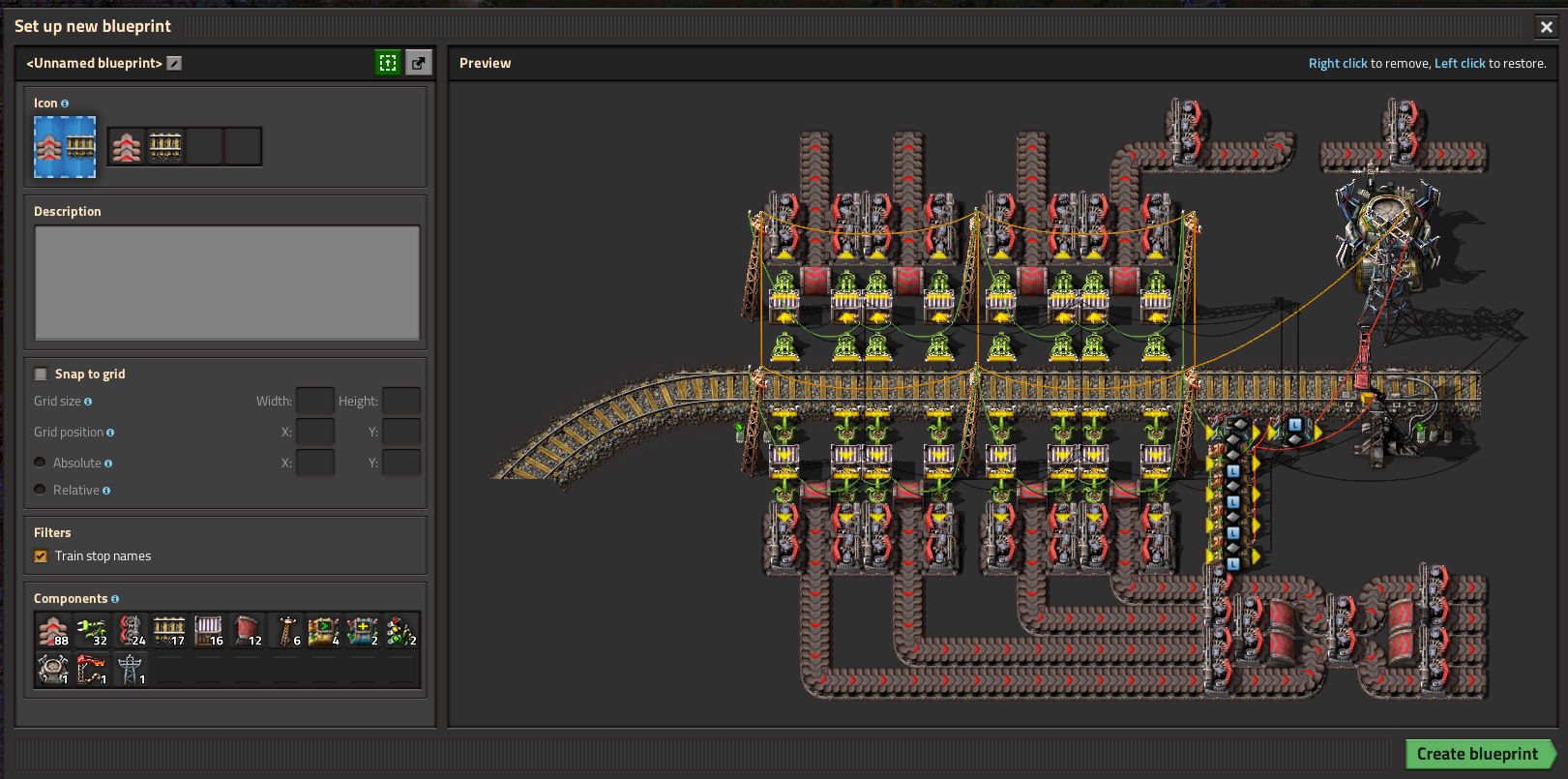This screenshot has height=779, width=1568.
Task: Click medium electric pole component (6)
Action: pyautogui.click(x=285, y=631)
